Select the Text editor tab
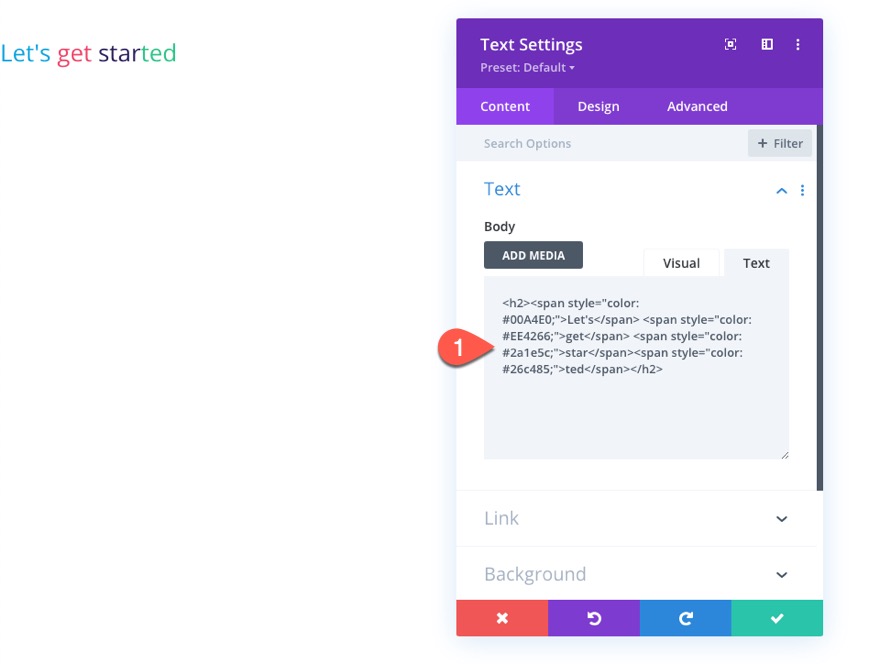Screen dimensions: 880x664 (756, 263)
